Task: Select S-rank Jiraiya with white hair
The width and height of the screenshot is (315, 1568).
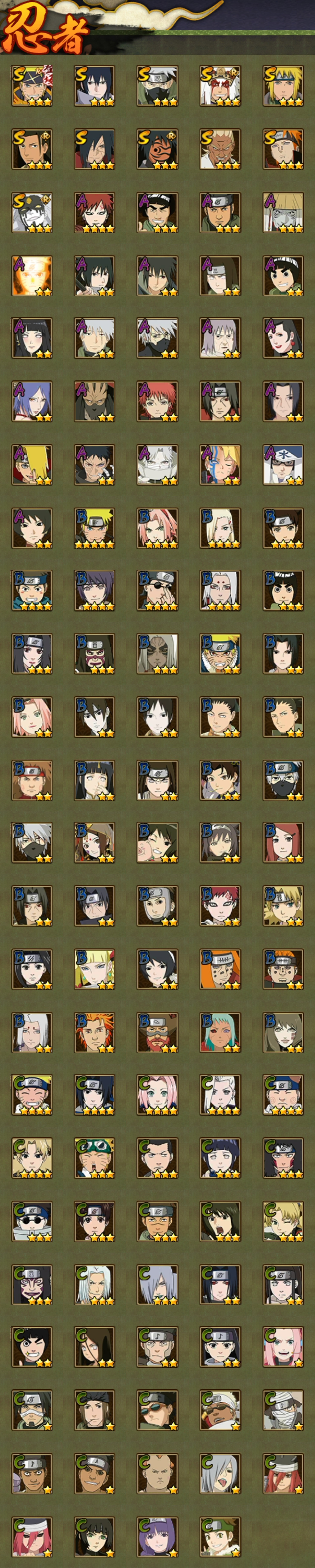Action: coord(220,86)
